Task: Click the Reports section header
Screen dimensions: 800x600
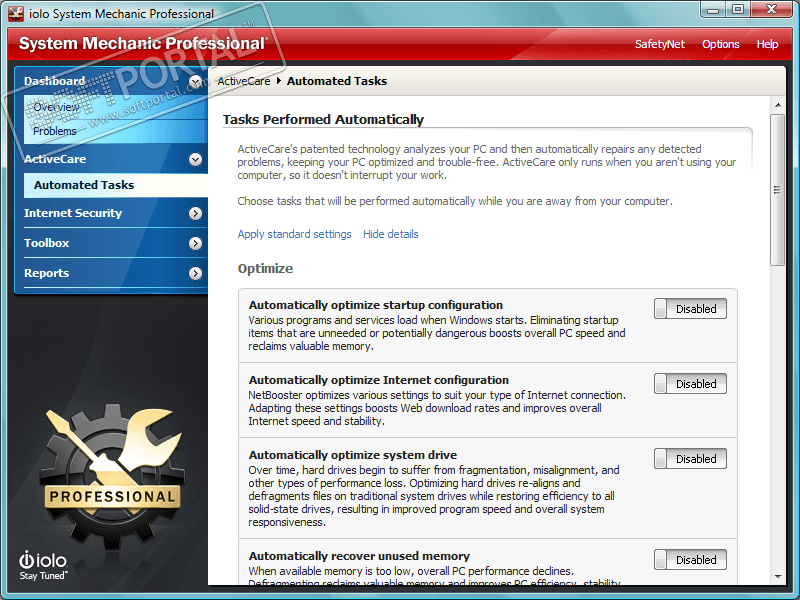Action: pos(113,273)
